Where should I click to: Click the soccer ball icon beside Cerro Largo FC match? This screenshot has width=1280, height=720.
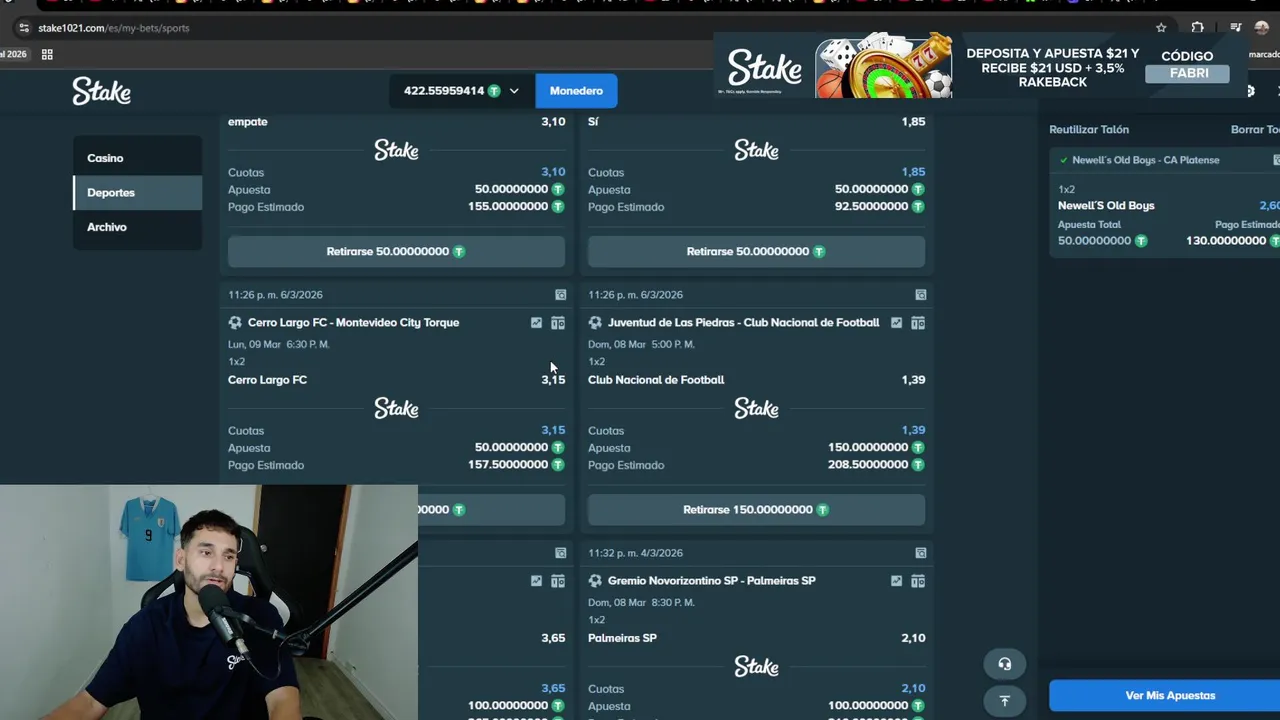[235, 323]
